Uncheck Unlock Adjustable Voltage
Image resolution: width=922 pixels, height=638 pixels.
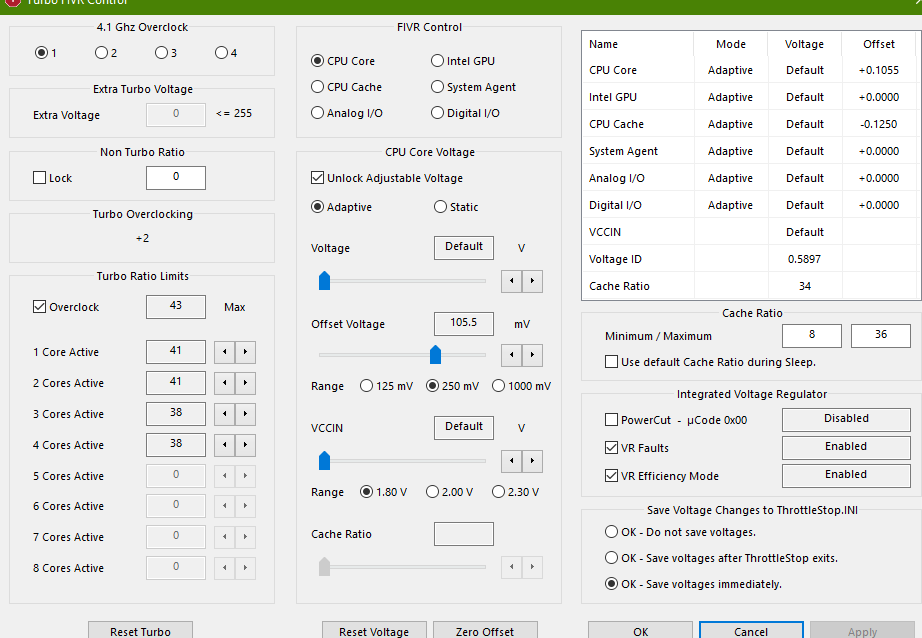point(318,178)
